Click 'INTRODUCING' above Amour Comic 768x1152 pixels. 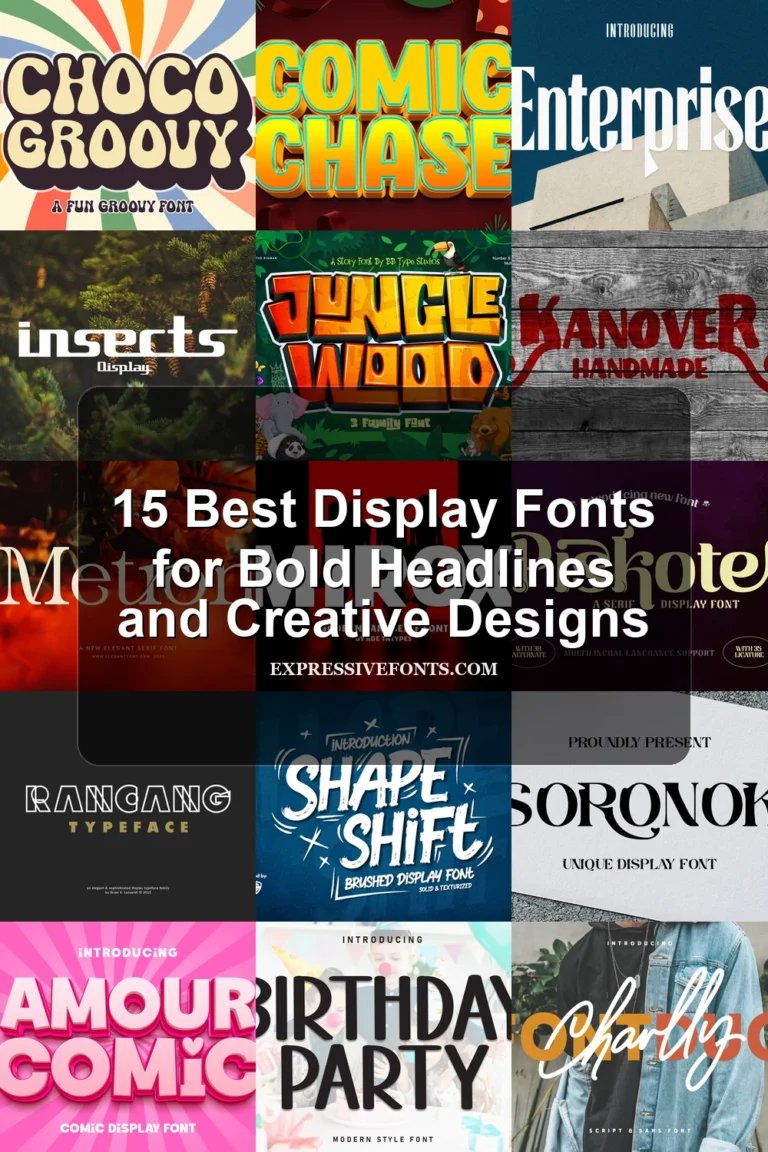(x=128, y=952)
